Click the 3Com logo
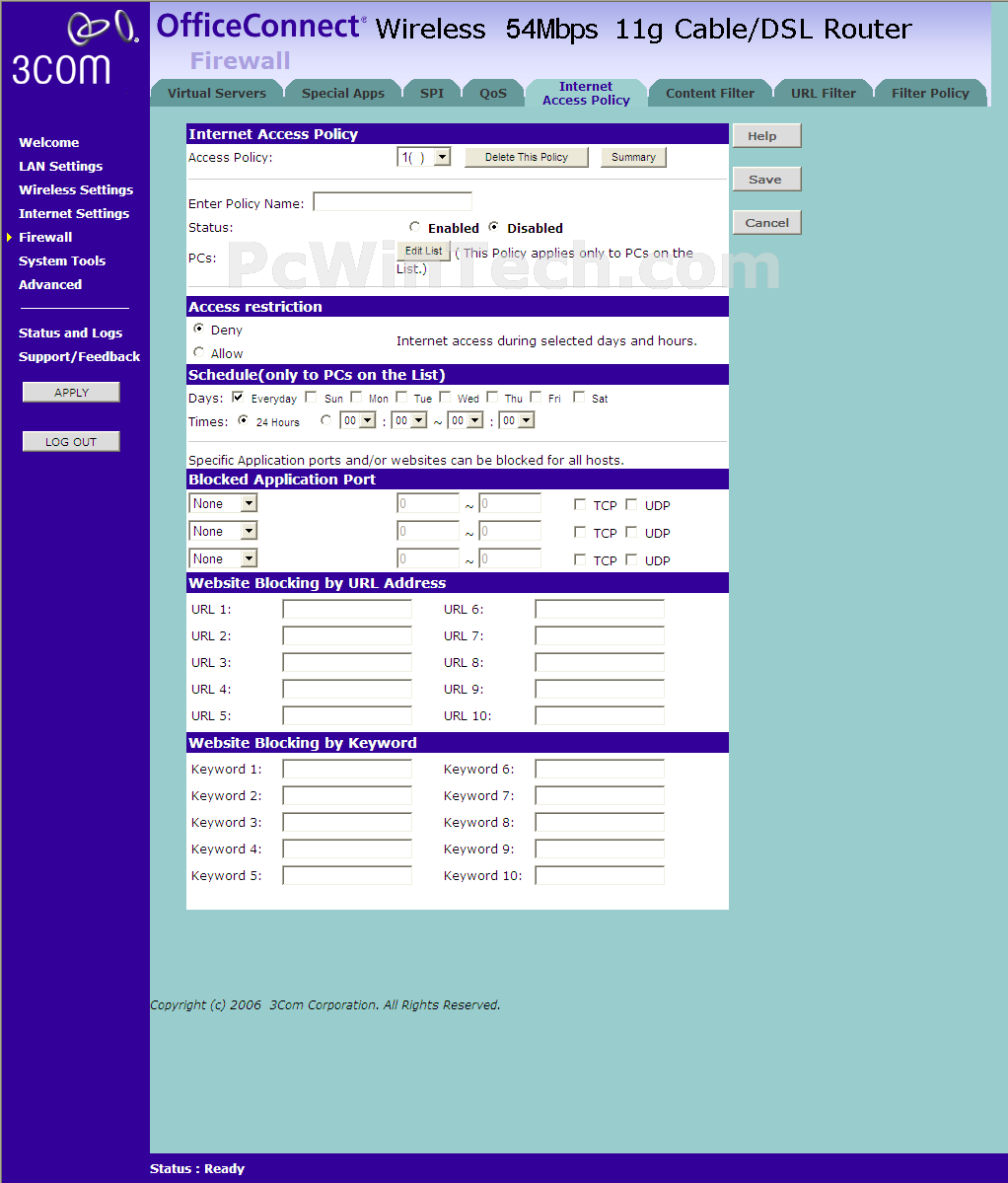 [x=74, y=49]
